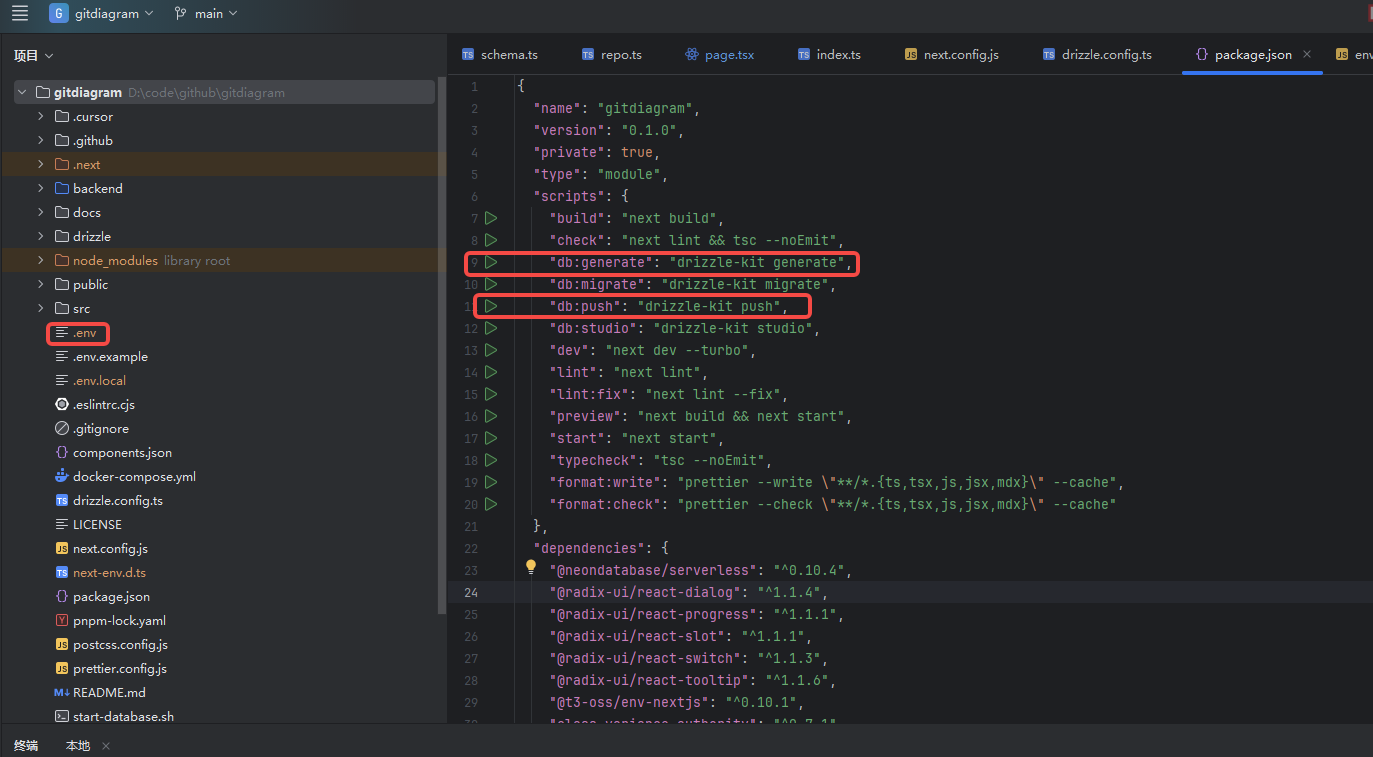Image resolution: width=1373 pixels, height=757 pixels.
Task: Expand the docs folder
Action: coord(41,212)
